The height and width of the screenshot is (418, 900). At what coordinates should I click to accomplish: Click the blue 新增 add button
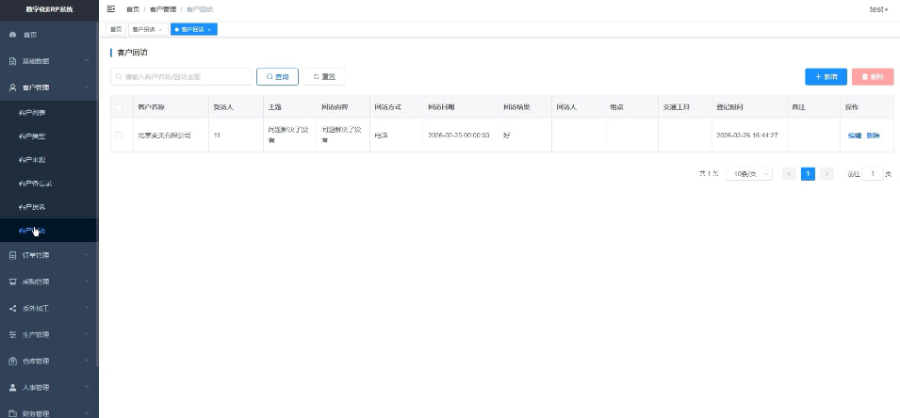826,77
